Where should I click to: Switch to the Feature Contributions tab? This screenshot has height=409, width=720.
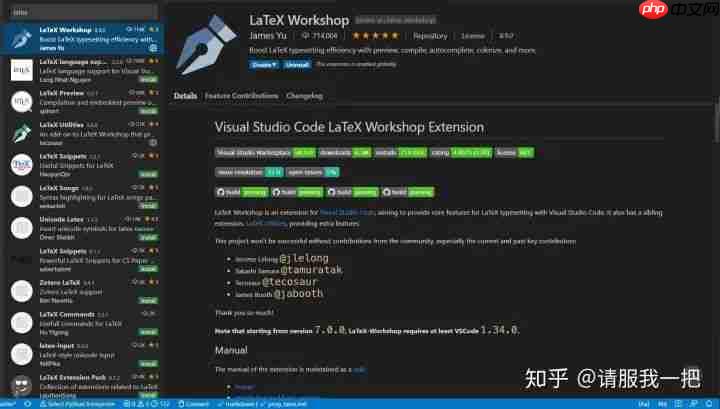click(x=242, y=96)
